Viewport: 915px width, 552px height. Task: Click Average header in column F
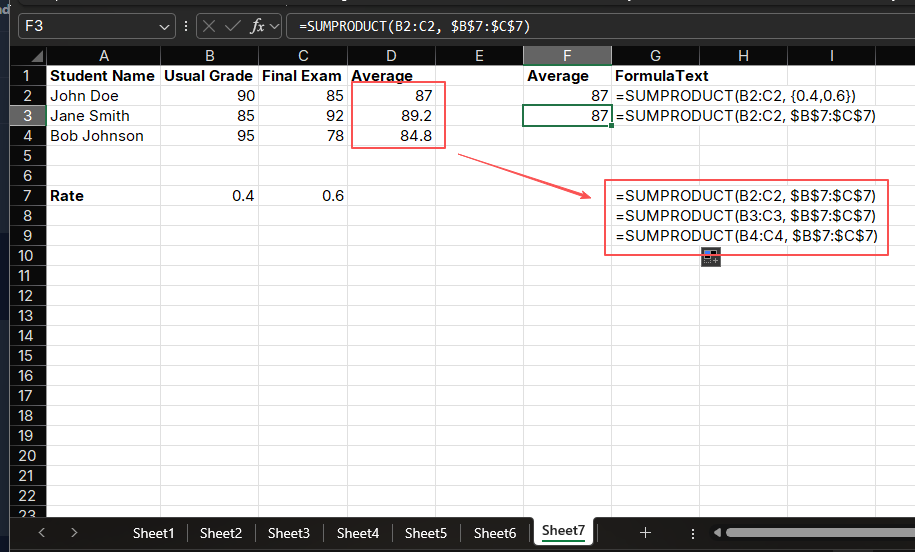pyautogui.click(x=567, y=76)
